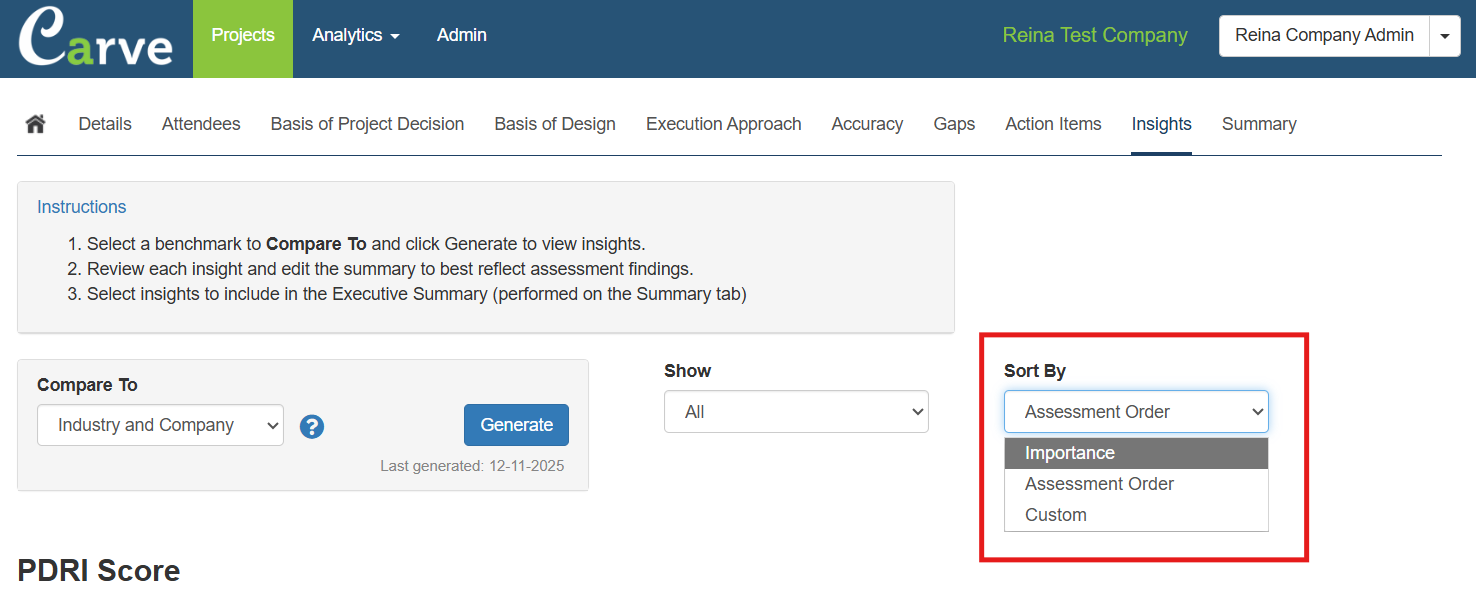This screenshot has height=605, width=1476.
Task: Open the Show filter dropdown
Action: point(796,412)
